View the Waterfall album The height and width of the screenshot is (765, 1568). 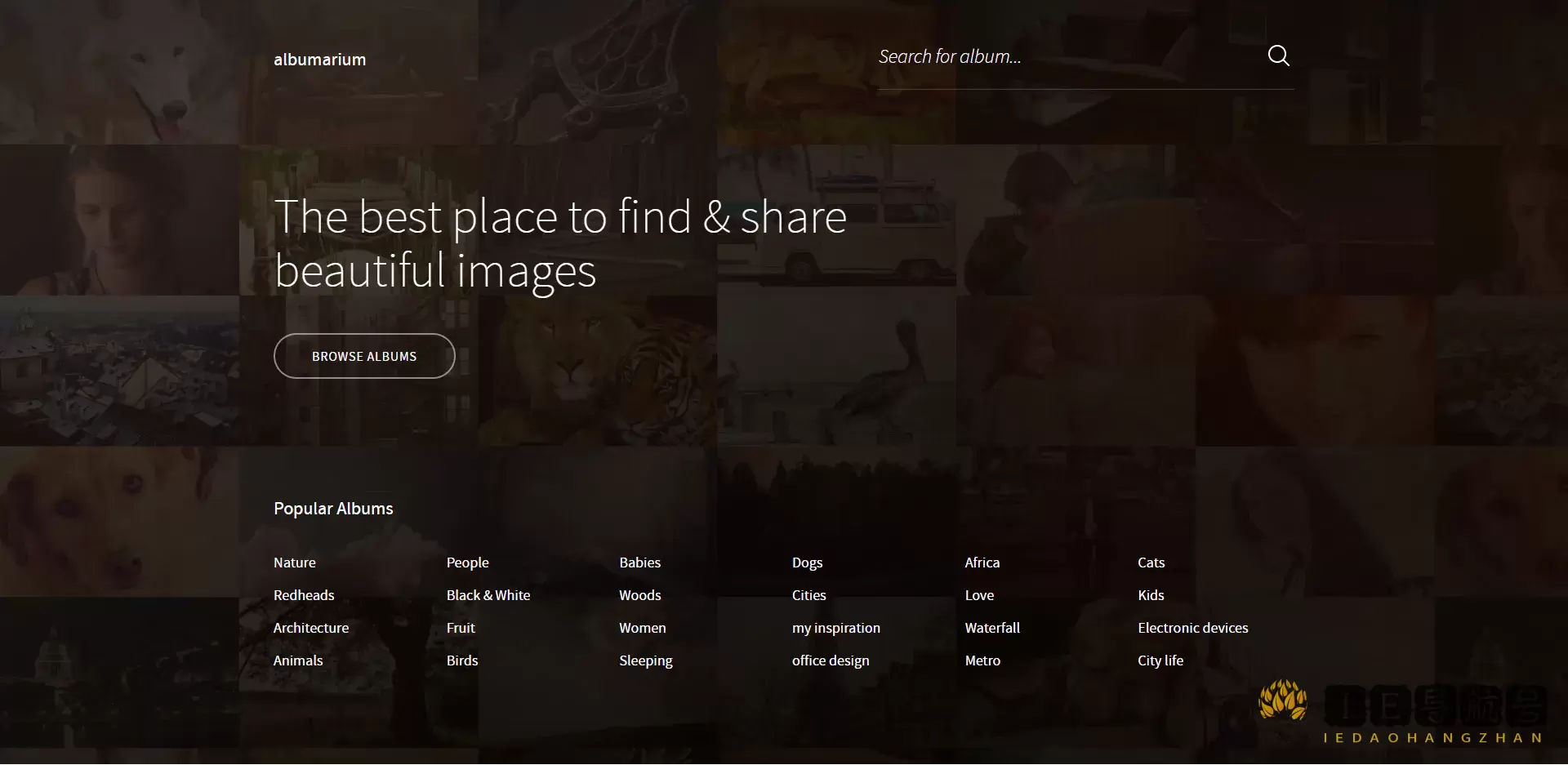(991, 628)
